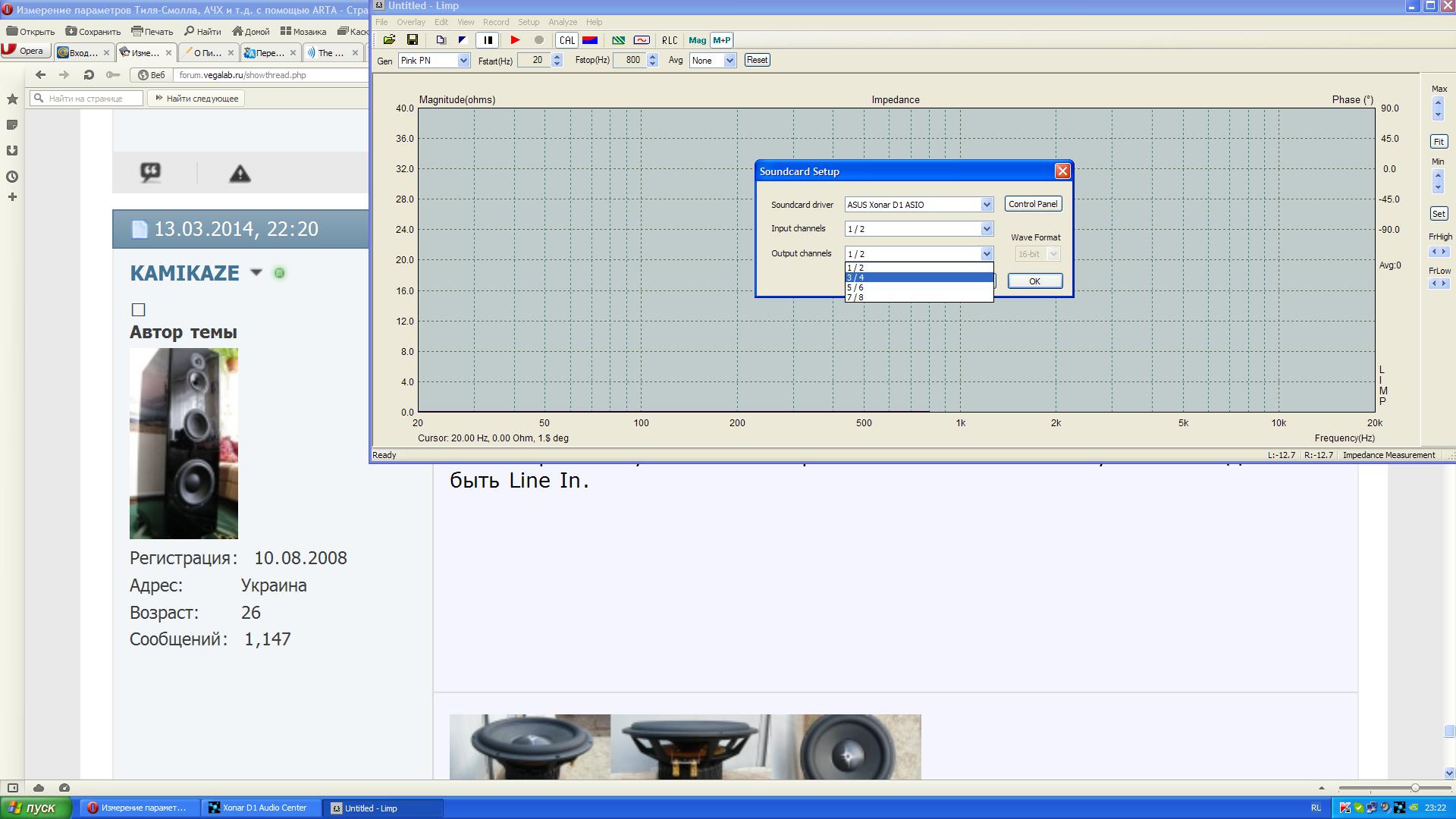Click the Min down arrow in Limp
The width and height of the screenshot is (1456, 819).
pyautogui.click(x=1439, y=187)
